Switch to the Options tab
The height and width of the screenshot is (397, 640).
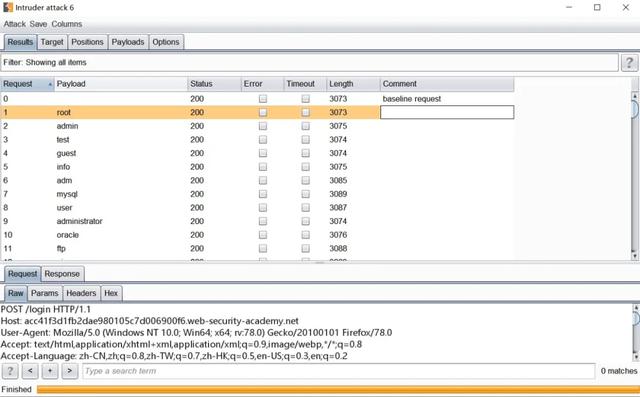tap(166, 42)
